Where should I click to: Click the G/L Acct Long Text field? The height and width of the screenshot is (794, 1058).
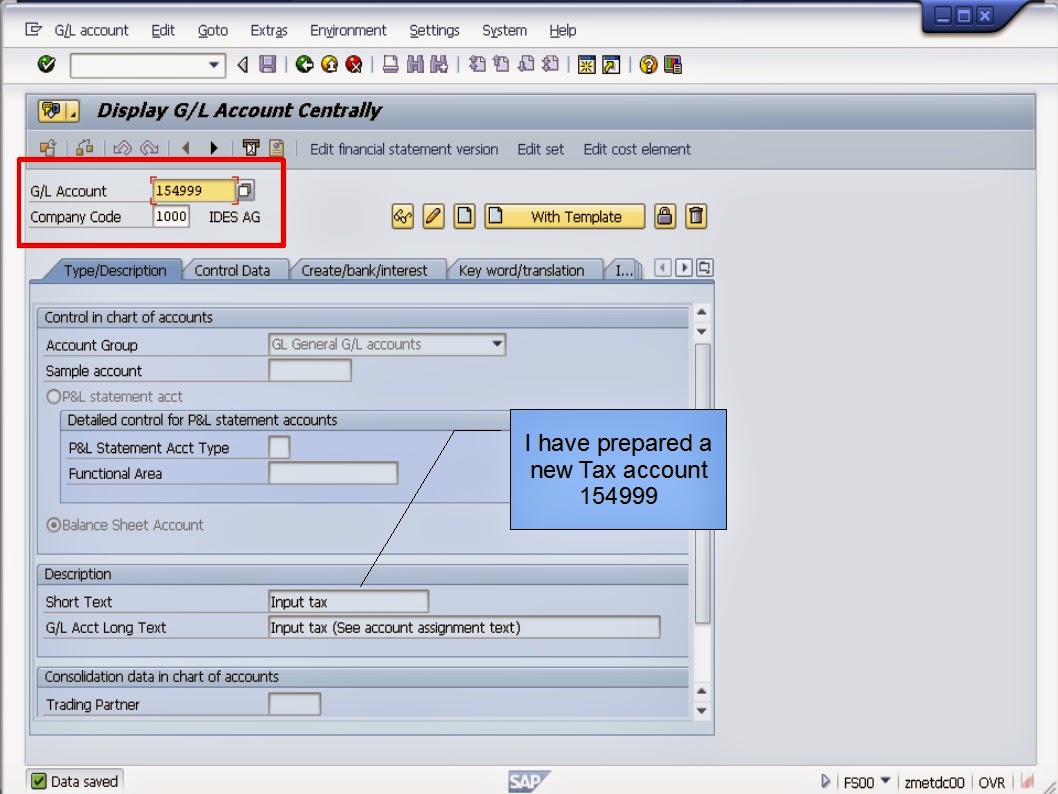point(464,627)
